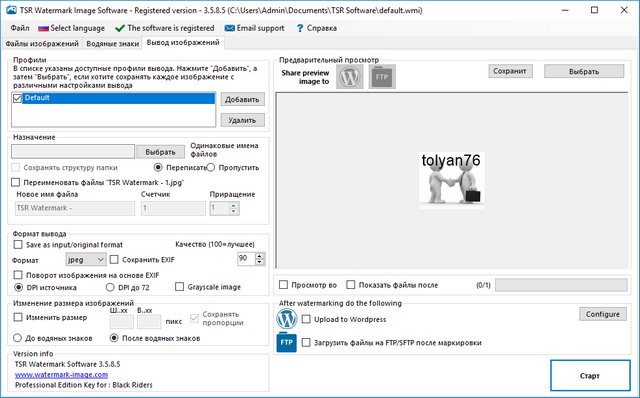The height and width of the screenshot is (398, 640).
Task: Click the Старт button
Action: 590,376
